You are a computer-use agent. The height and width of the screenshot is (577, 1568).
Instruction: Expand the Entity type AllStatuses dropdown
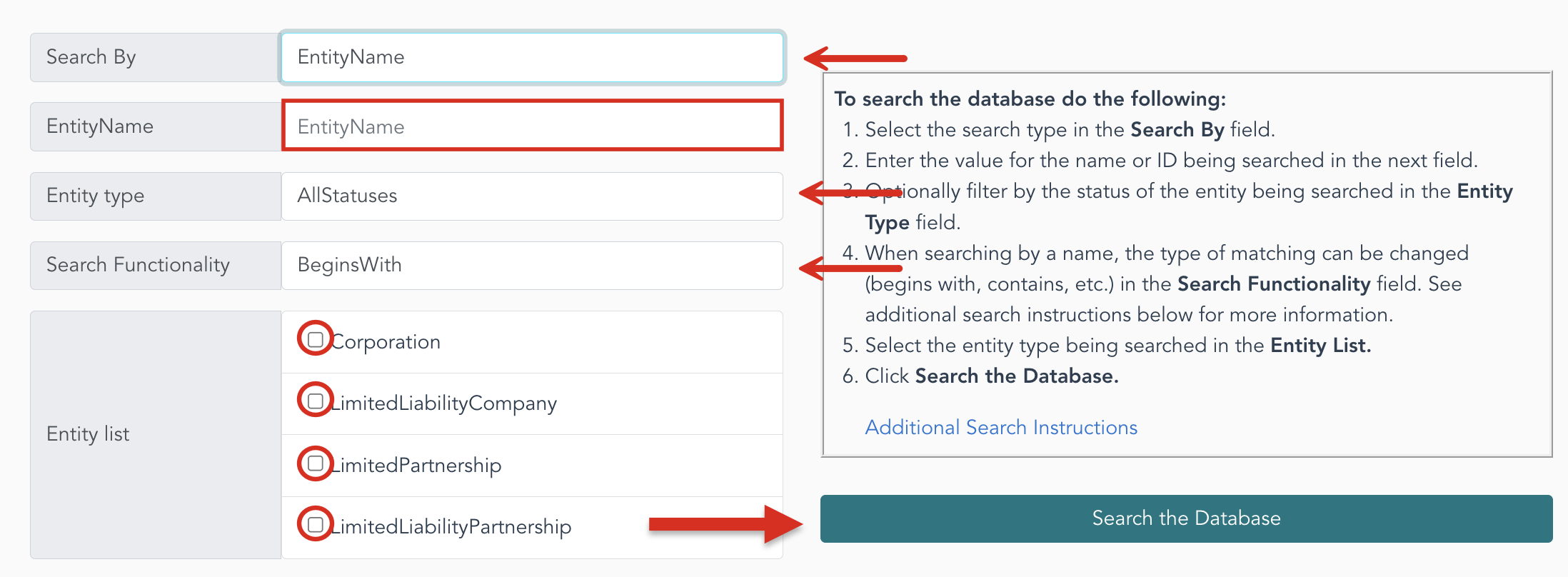(x=533, y=196)
